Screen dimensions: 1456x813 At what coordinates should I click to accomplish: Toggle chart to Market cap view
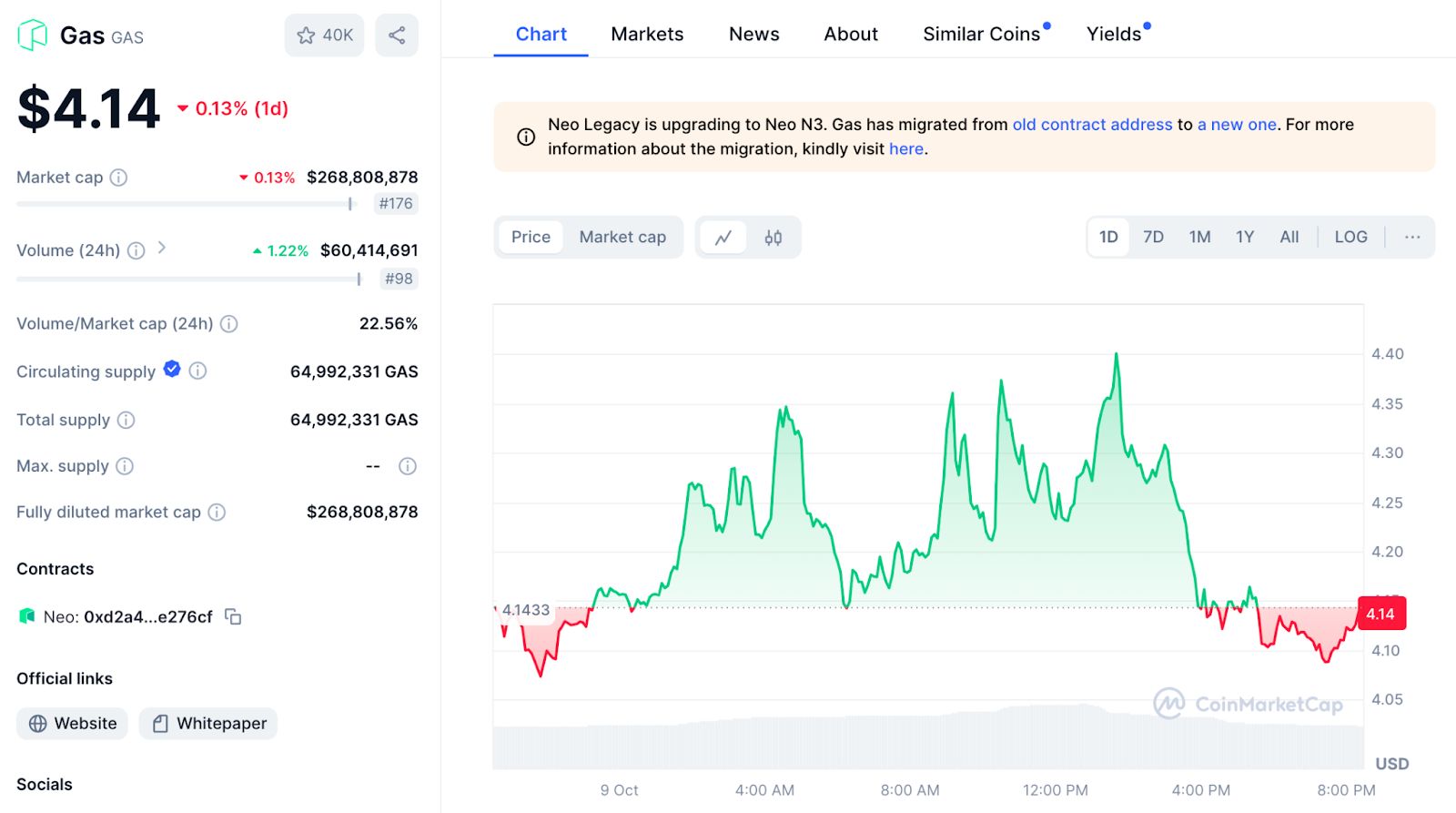tap(622, 238)
